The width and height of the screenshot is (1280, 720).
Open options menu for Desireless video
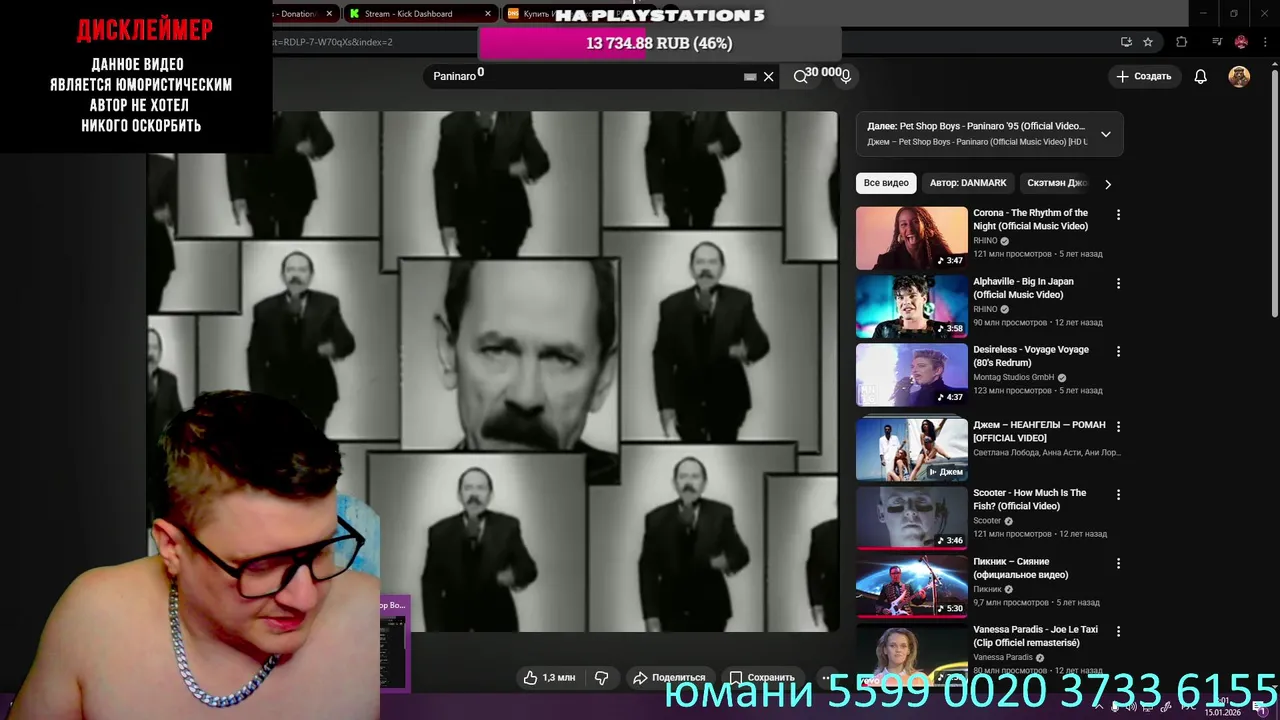(x=1118, y=352)
